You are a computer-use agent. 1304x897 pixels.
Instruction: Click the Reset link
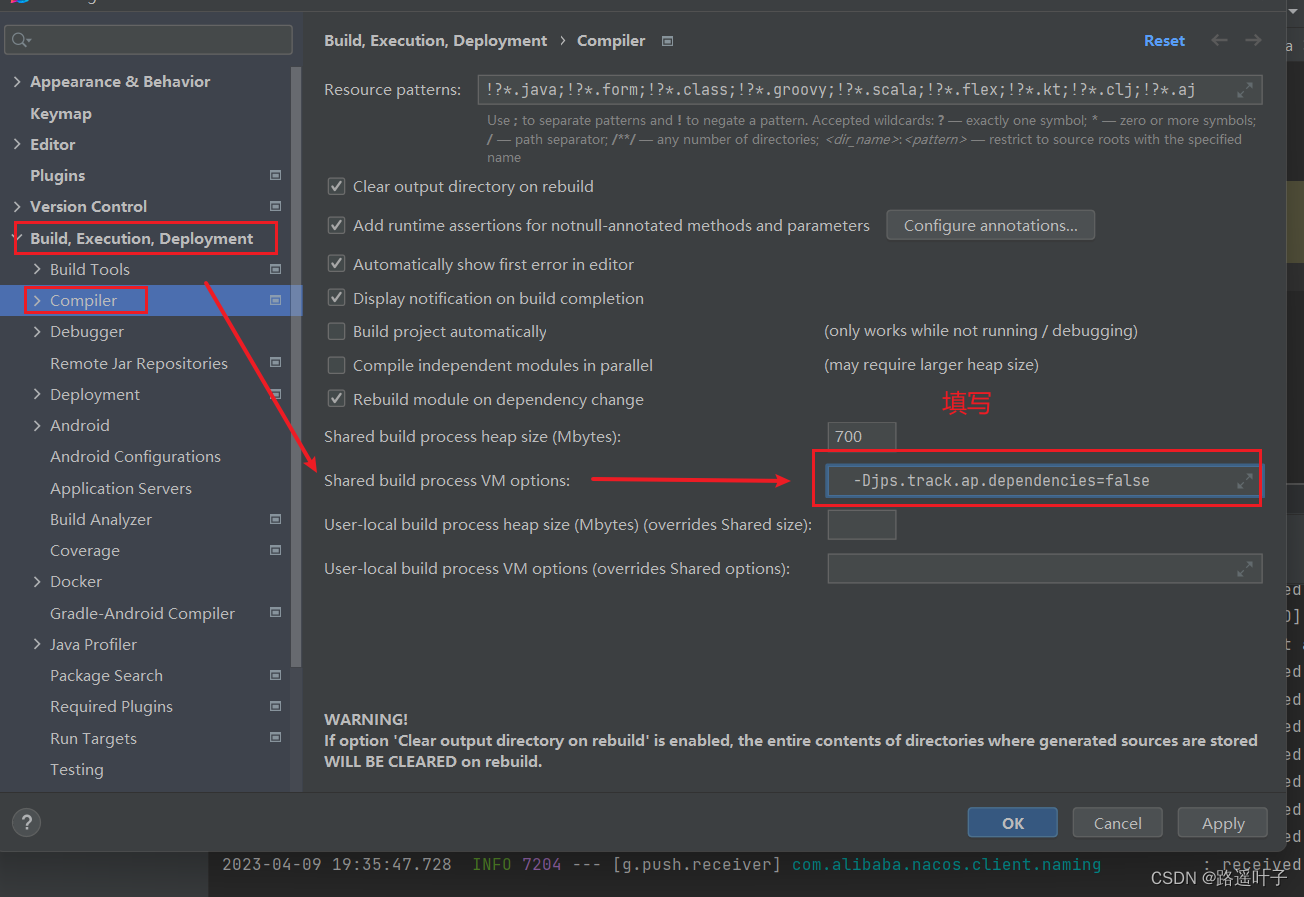[1164, 40]
